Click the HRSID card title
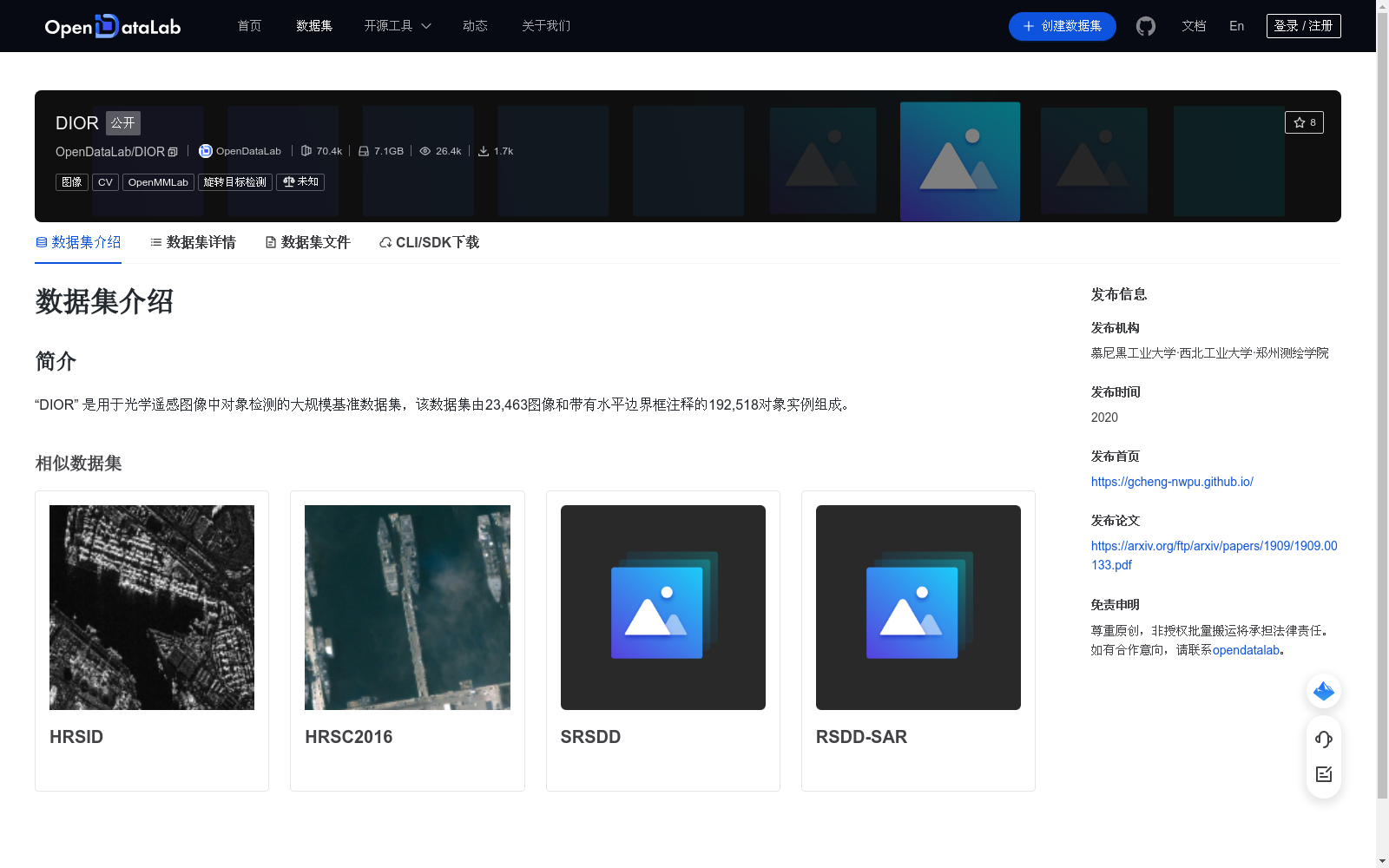Screen dimensions: 1389x868 76,737
